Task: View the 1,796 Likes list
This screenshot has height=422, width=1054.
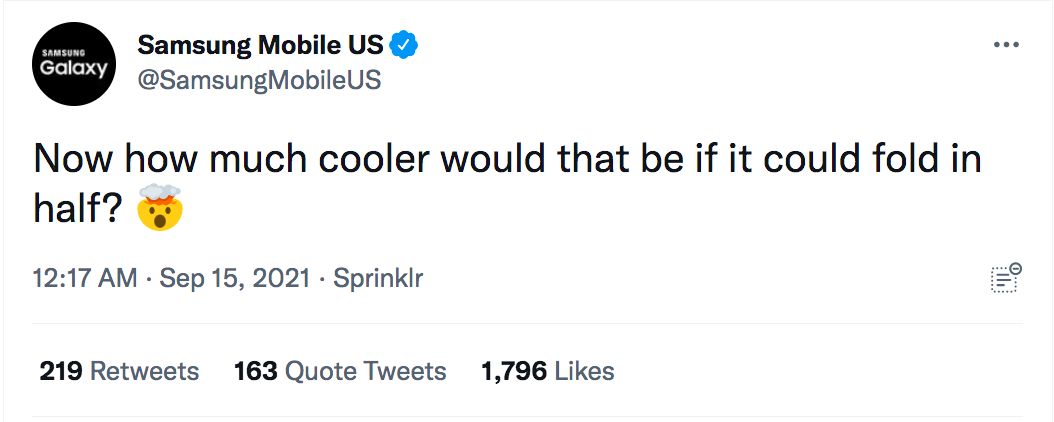Action: pyautogui.click(x=548, y=371)
